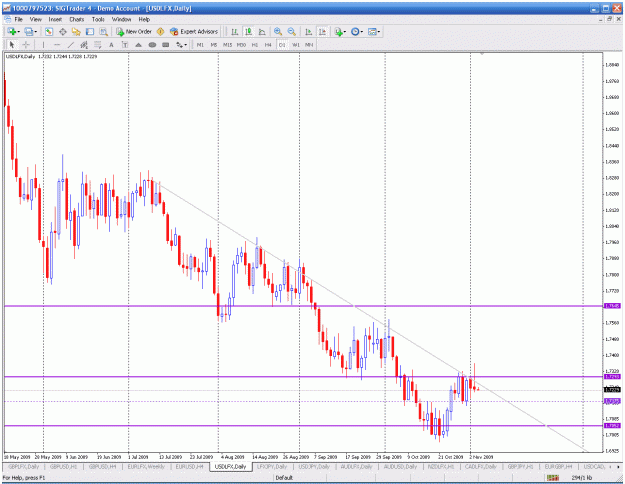Image resolution: width=625 pixels, height=484 pixels.
Task: Zoom out of the chart
Action: pos(292,31)
